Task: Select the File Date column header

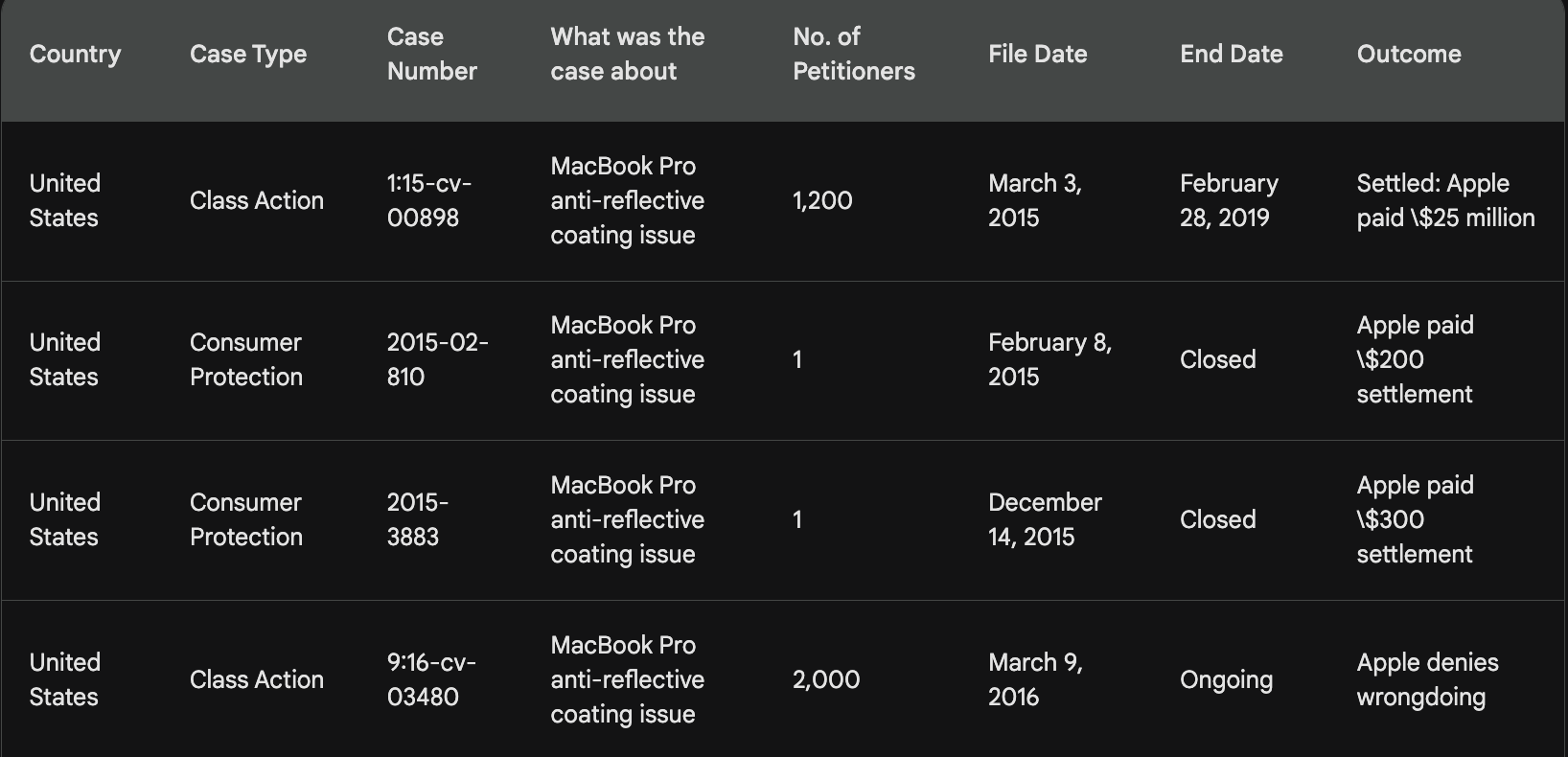Action: pyautogui.click(x=1037, y=54)
